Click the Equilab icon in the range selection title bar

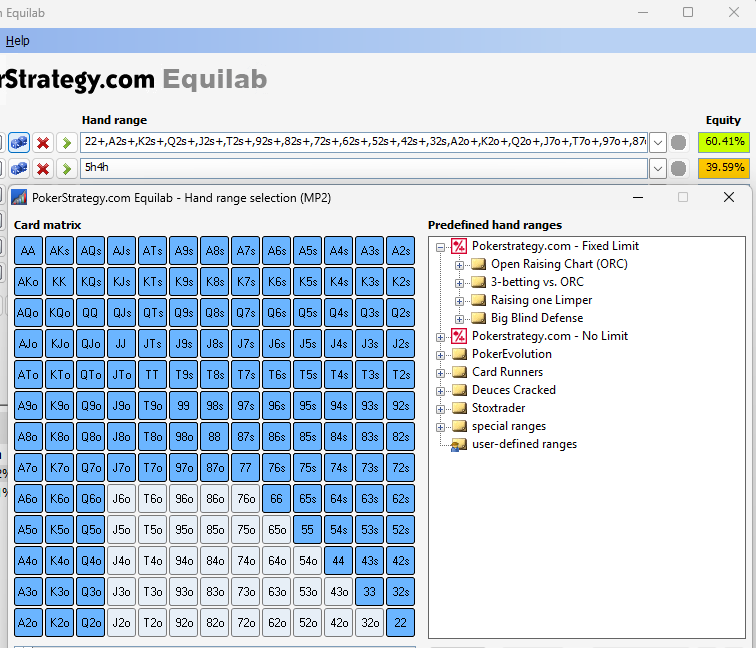[x=19, y=198]
